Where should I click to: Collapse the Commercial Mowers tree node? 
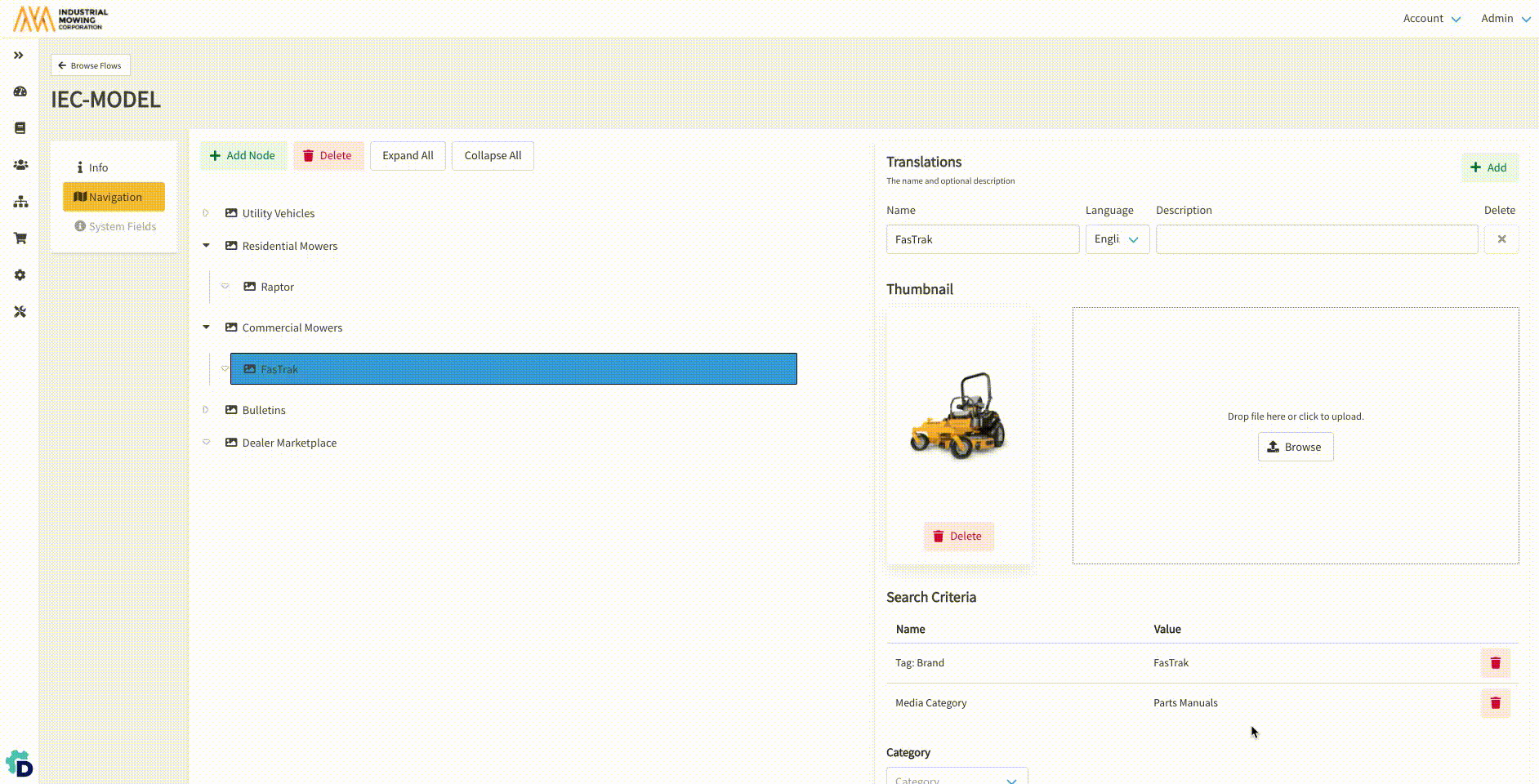point(206,327)
